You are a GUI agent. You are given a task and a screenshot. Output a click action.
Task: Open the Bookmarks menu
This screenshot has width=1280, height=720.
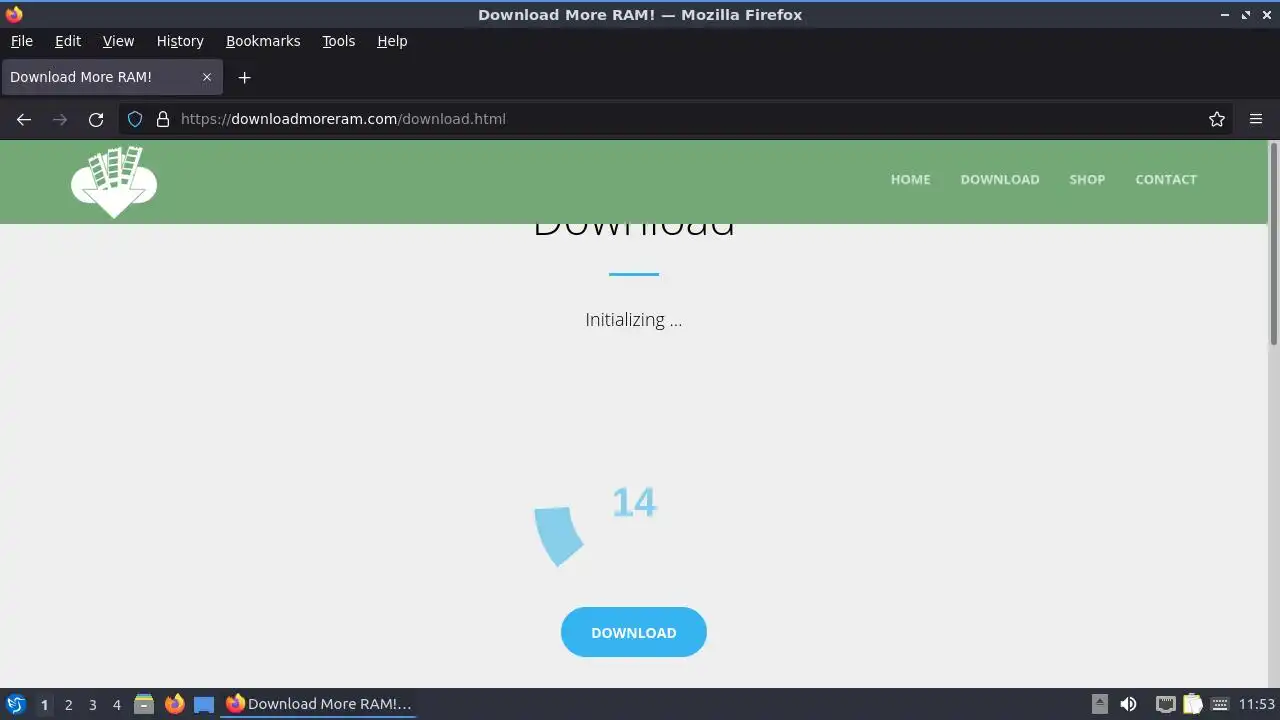[x=263, y=41]
